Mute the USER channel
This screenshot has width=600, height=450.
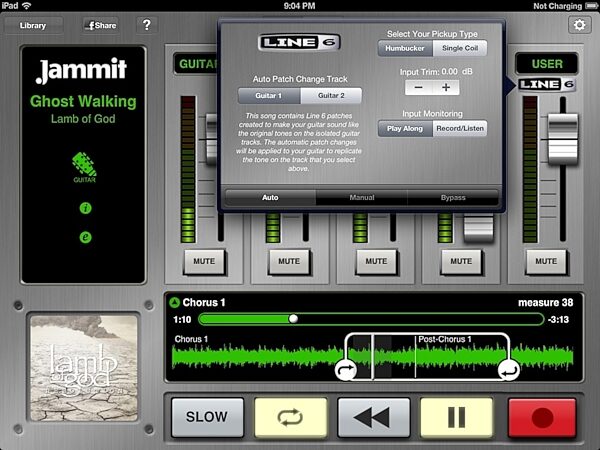click(x=546, y=261)
